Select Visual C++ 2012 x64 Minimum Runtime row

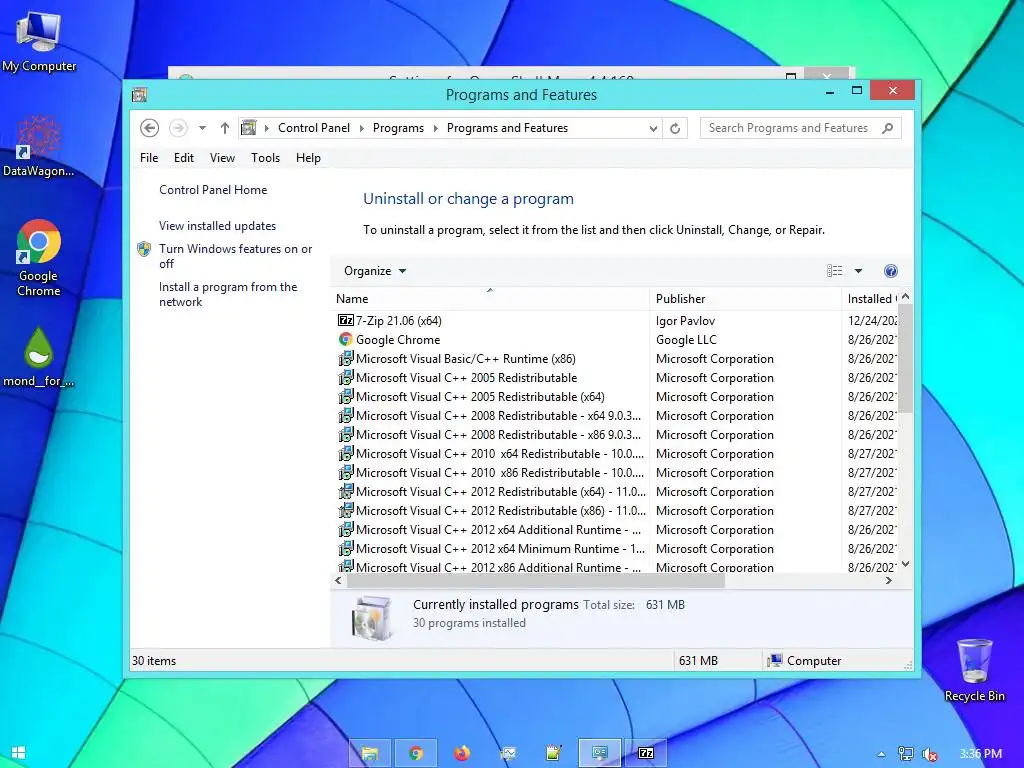click(x=616, y=549)
